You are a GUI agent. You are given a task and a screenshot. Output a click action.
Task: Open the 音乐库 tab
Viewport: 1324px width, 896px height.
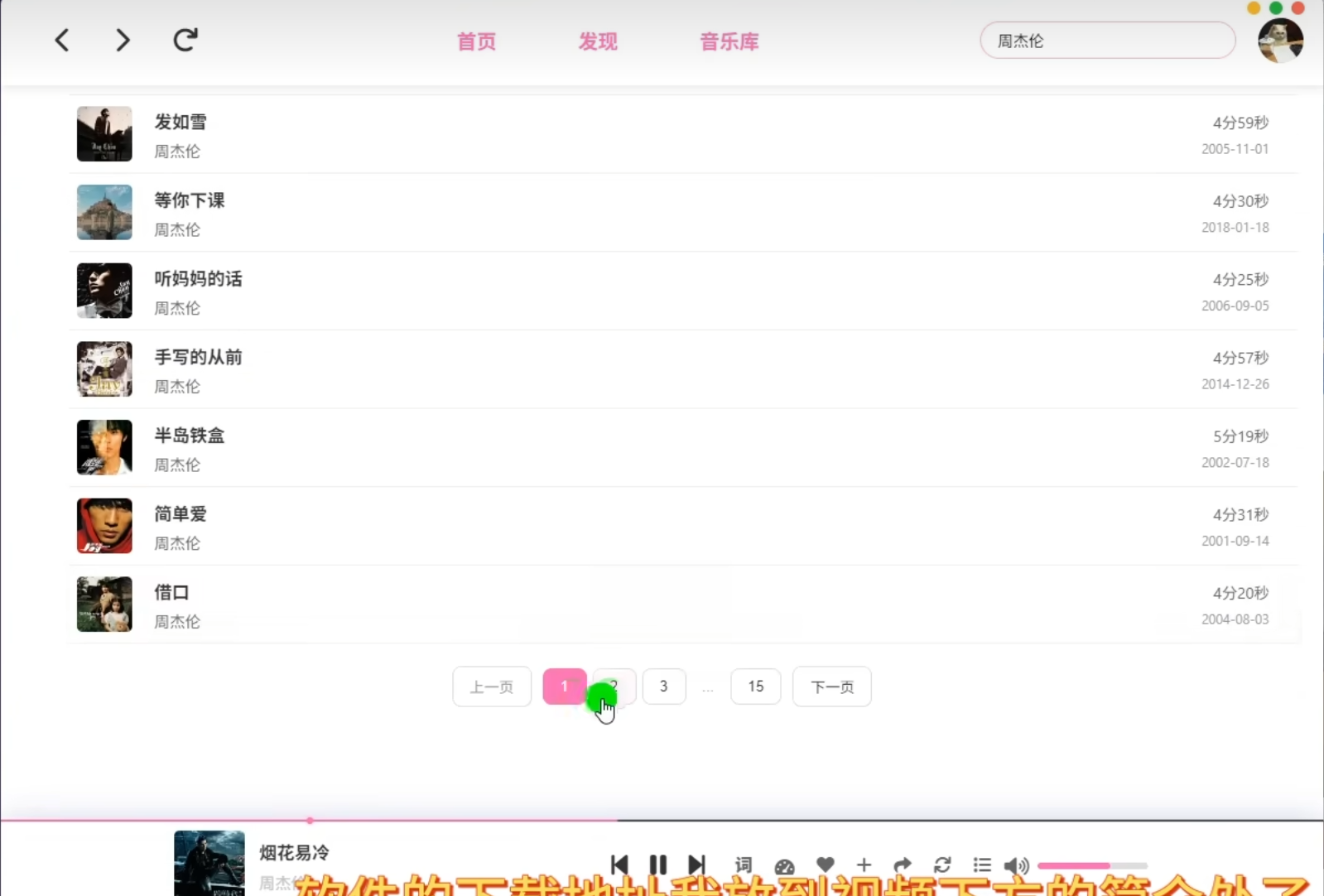[x=729, y=41]
